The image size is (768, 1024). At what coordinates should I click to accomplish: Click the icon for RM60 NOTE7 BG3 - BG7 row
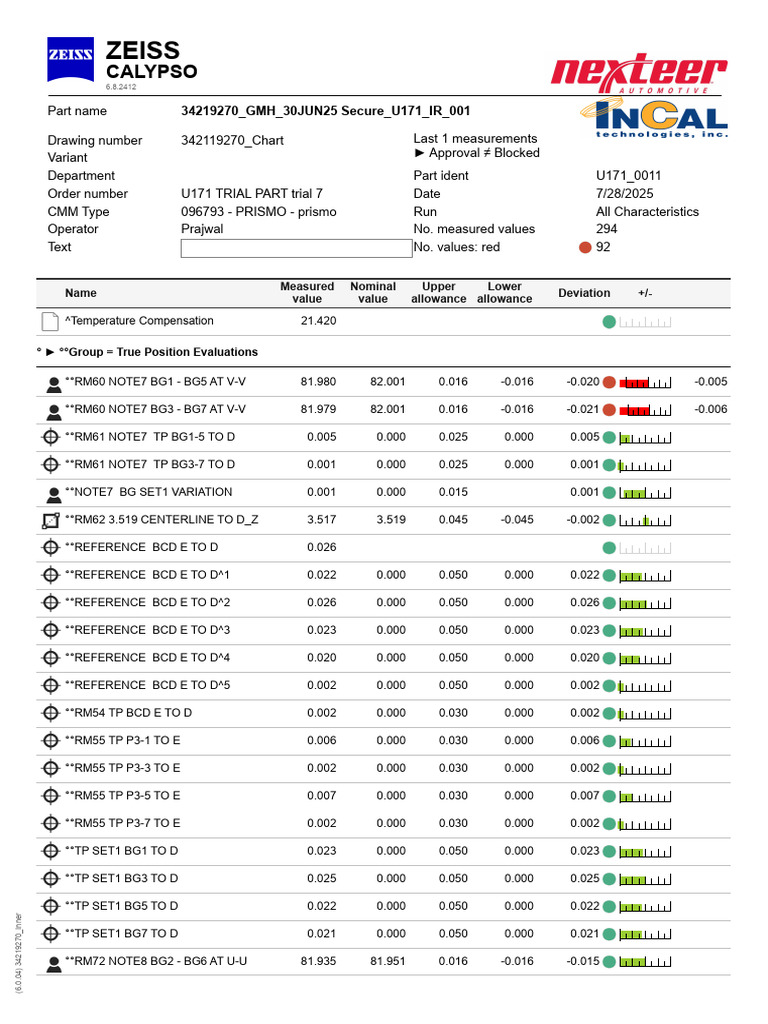click(x=54, y=413)
